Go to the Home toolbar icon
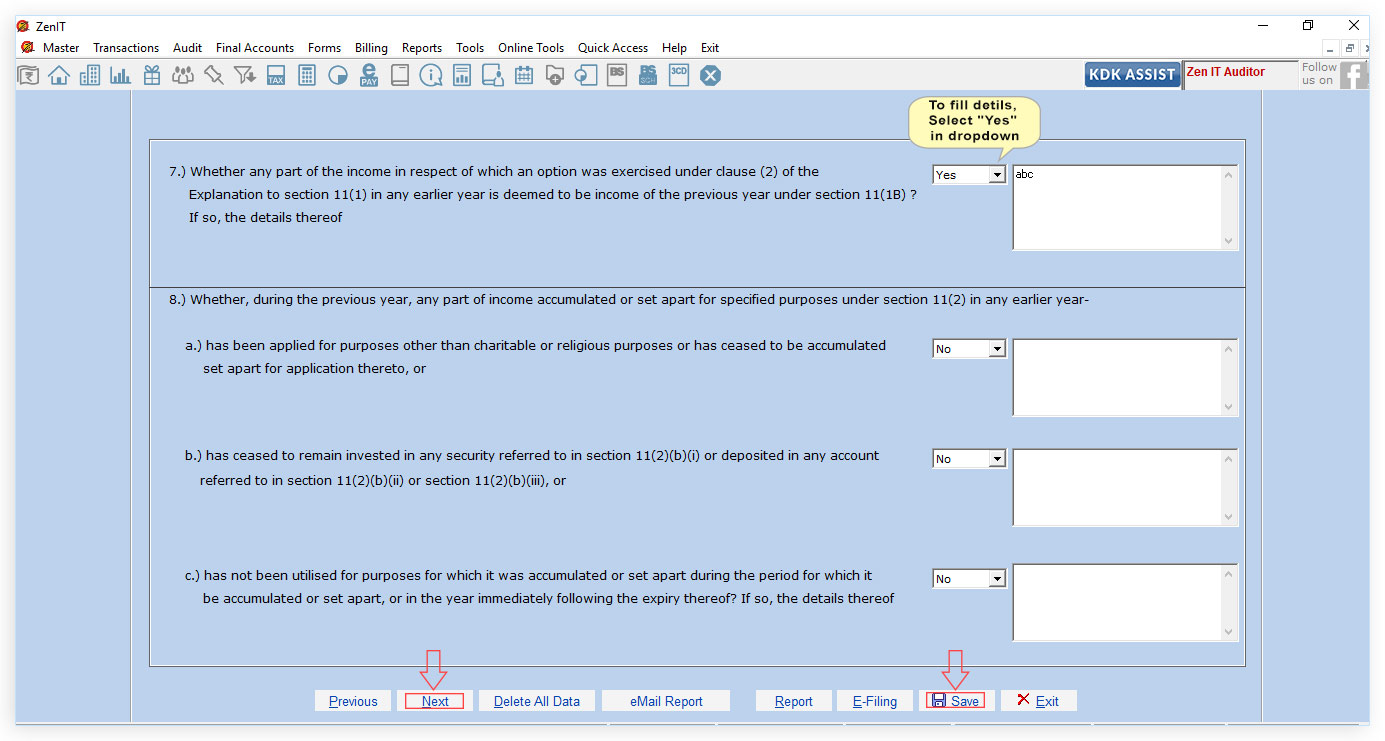The height and width of the screenshot is (741, 1385). [x=59, y=75]
